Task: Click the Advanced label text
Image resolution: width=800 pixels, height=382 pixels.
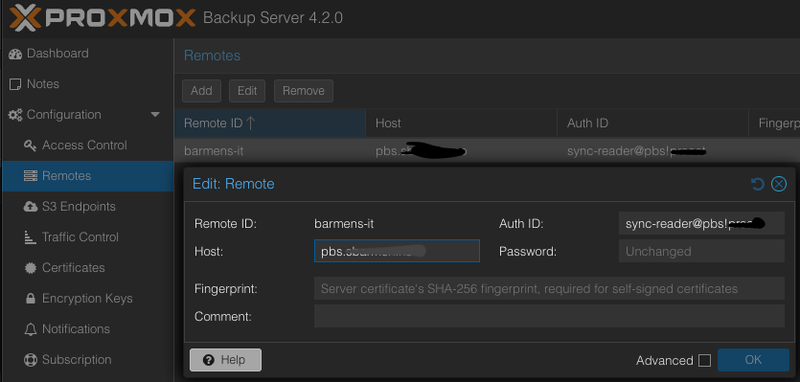Action: tap(664, 361)
